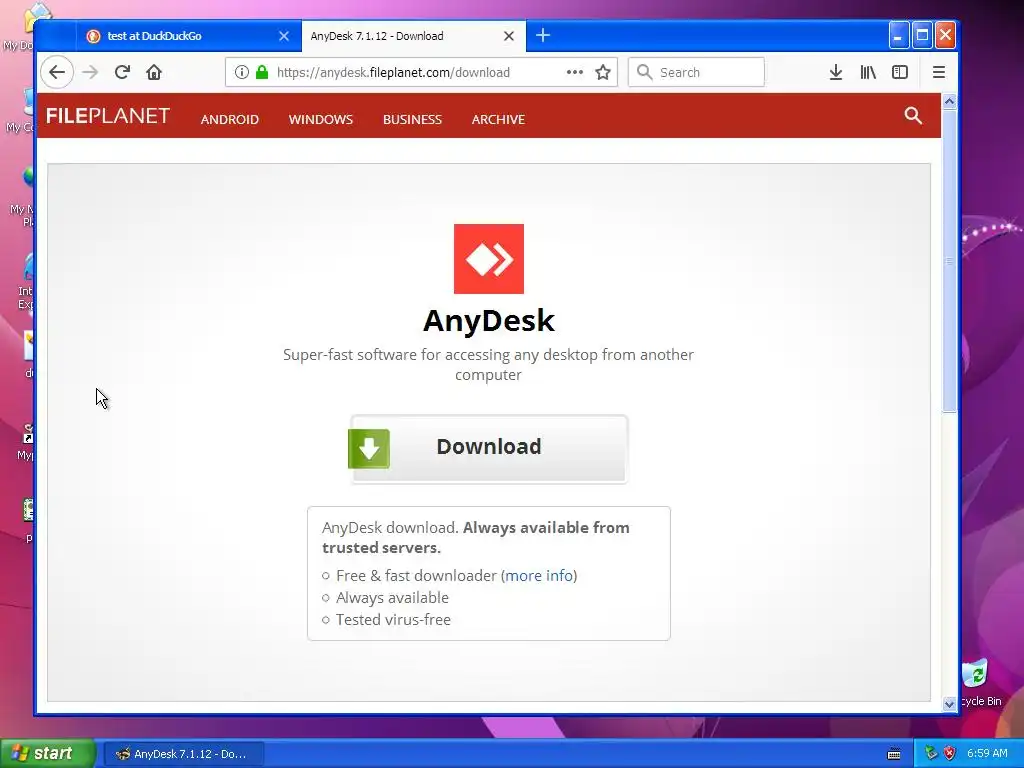Minimize the browser window
This screenshot has height=768, width=1024.
click(x=899, y=35)
